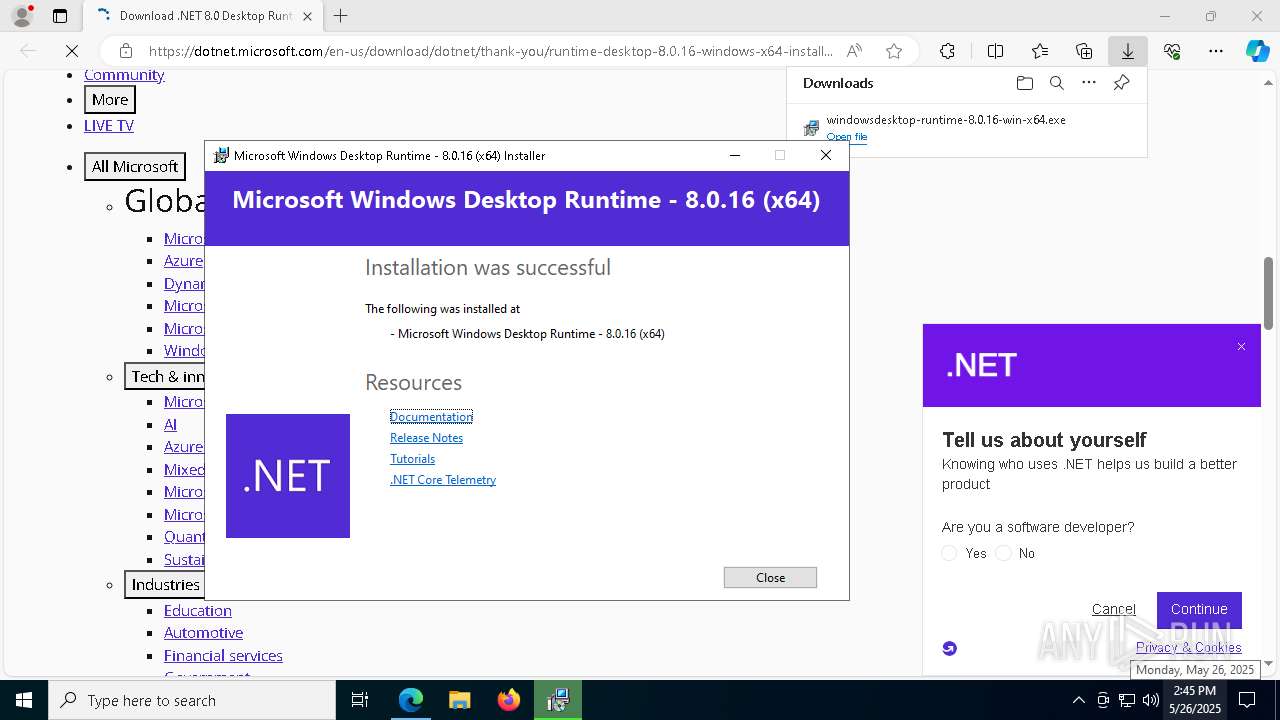Open the Favorites list icon
Screen dimensions: 1280x720
[1040, 51]
